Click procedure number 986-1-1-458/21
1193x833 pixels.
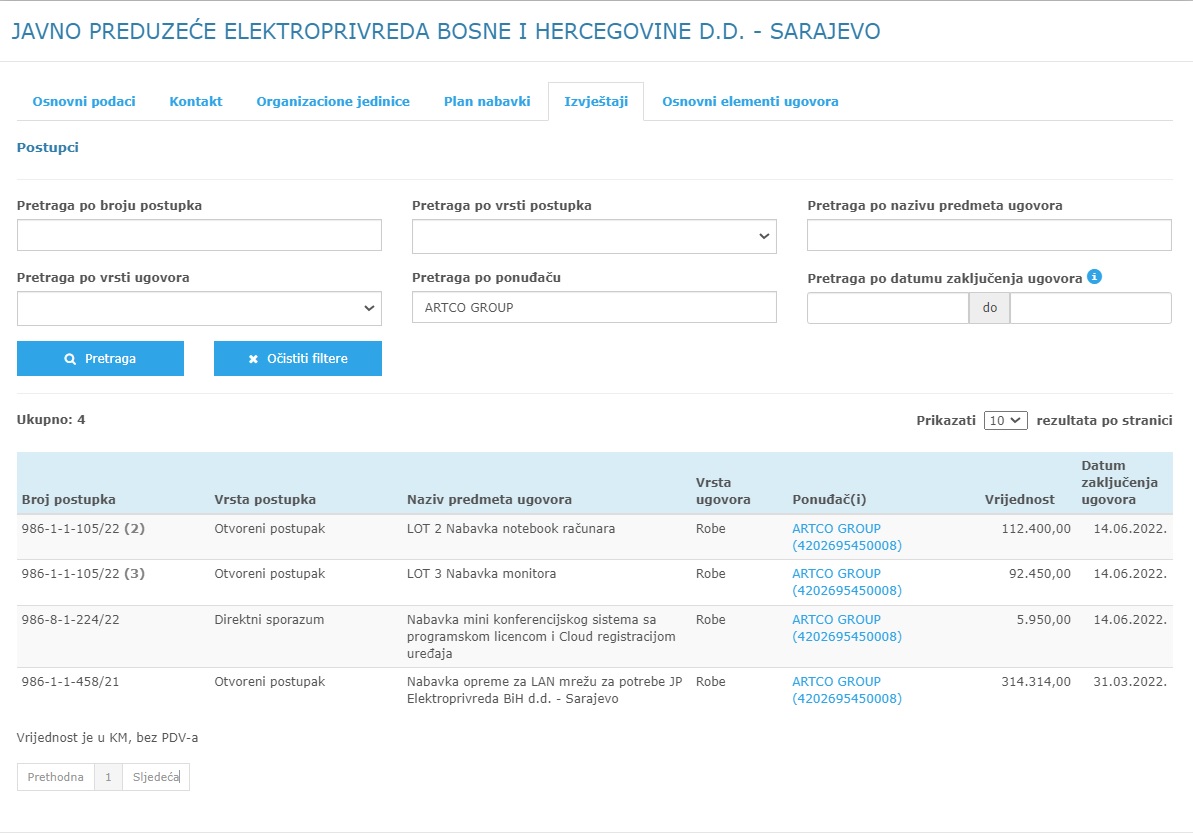pyautogui.click(x=70, y=682)
